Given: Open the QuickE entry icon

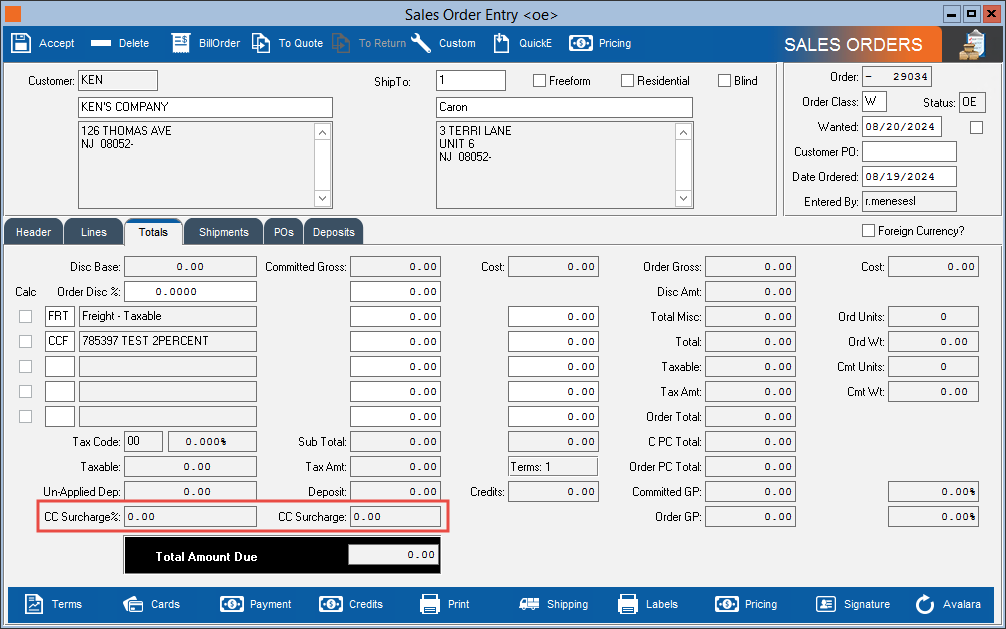Looking at the screenshot, I should 501,43.
